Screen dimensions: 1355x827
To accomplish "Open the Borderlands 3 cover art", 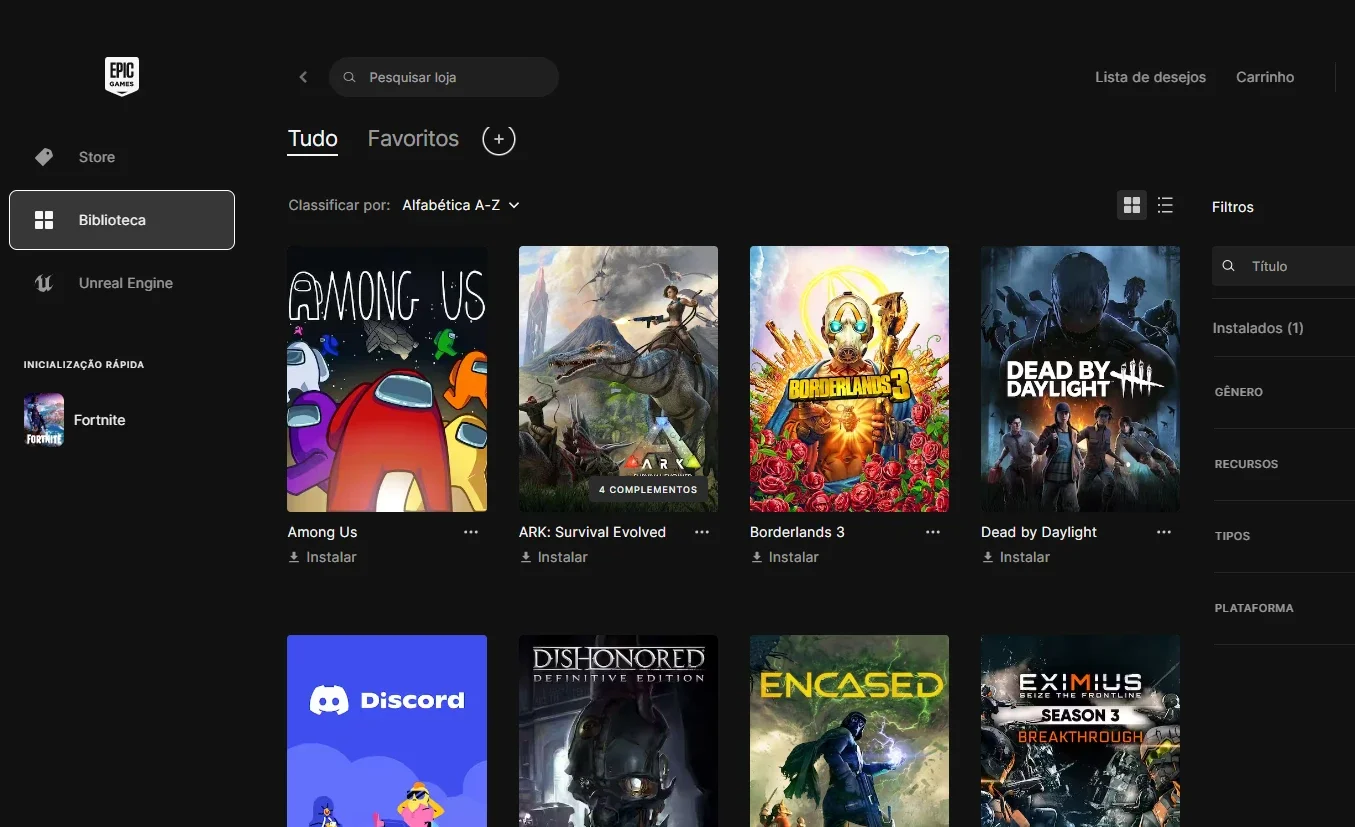I will point(849,379).
